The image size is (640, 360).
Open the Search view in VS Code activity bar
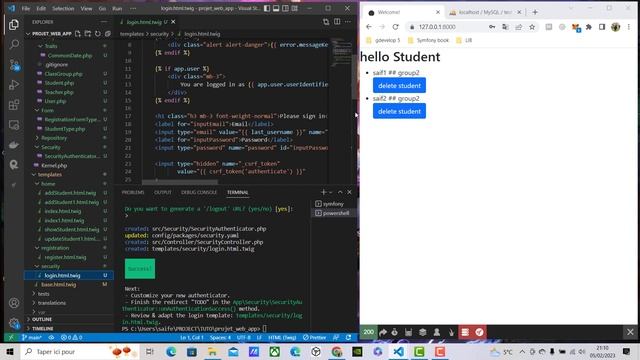click(x=14, y=44)
